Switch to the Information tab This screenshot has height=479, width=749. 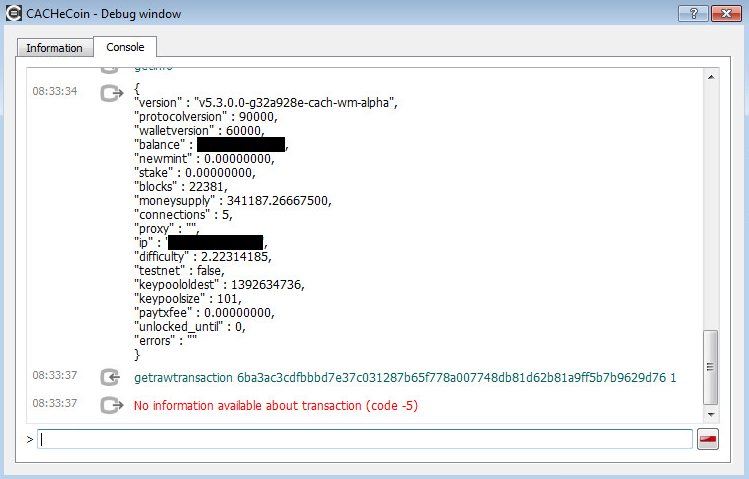pos(54,48)
